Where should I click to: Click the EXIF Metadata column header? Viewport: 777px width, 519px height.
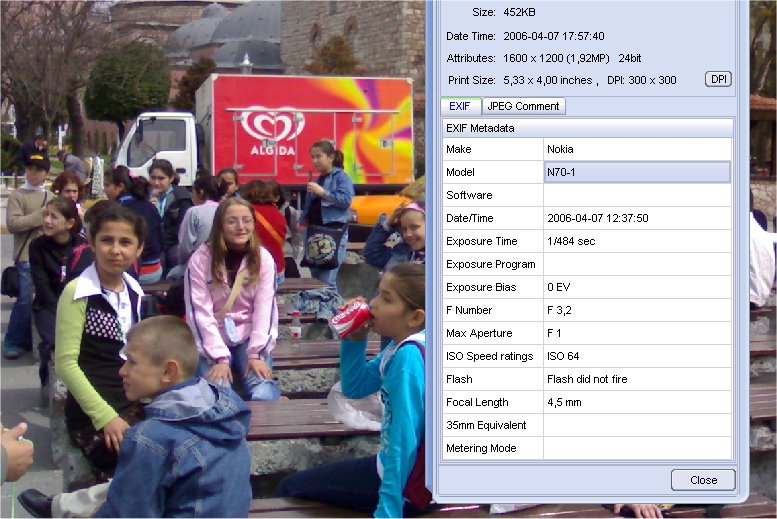587,128
